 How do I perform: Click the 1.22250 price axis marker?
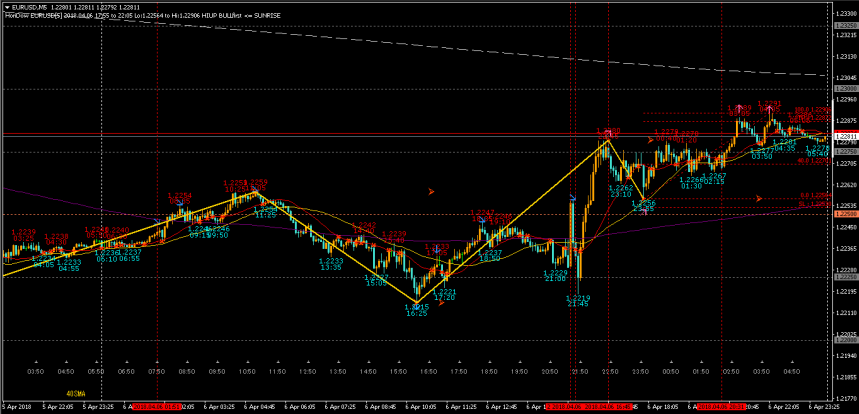pos(846,277)
